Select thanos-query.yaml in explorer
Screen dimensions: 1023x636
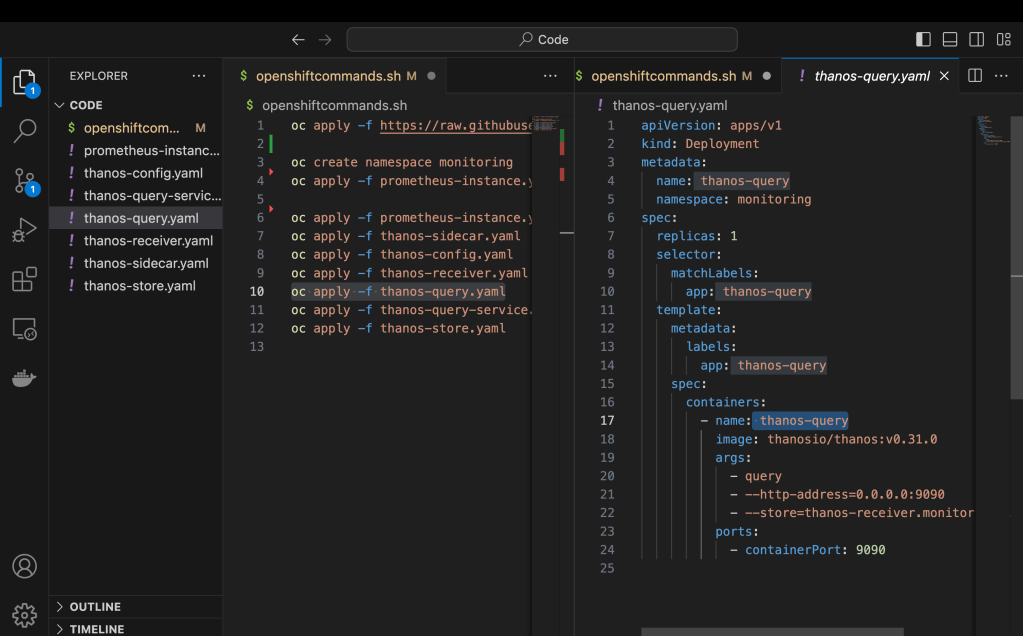[136, 218]
